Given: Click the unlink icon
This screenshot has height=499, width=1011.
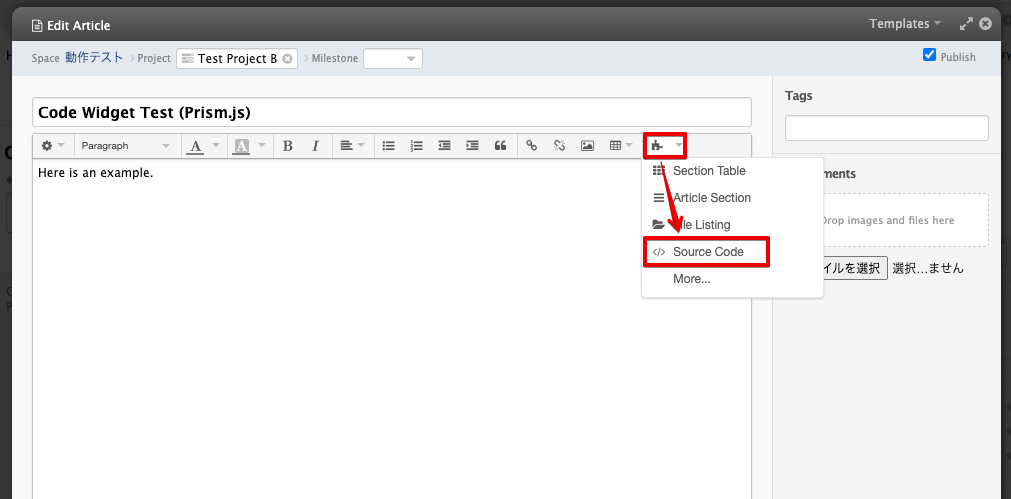Looking at the screenshot, I should click(560, 146).
